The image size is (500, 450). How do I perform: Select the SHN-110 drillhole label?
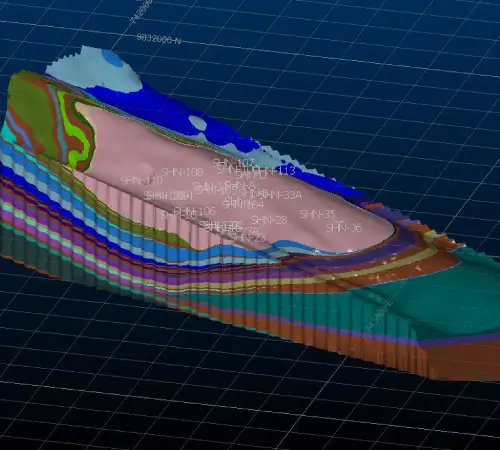[141, 181]
